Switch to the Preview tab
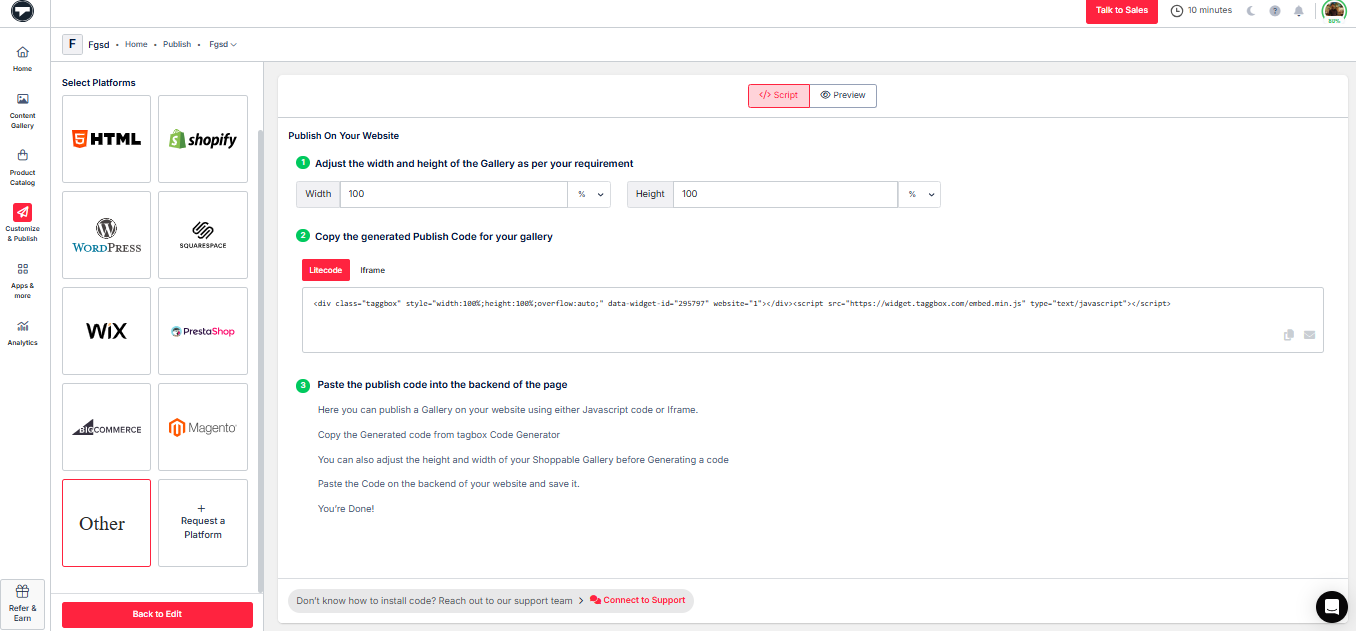The width and height of the screenshot is (1356, 631). coord(843,95)
